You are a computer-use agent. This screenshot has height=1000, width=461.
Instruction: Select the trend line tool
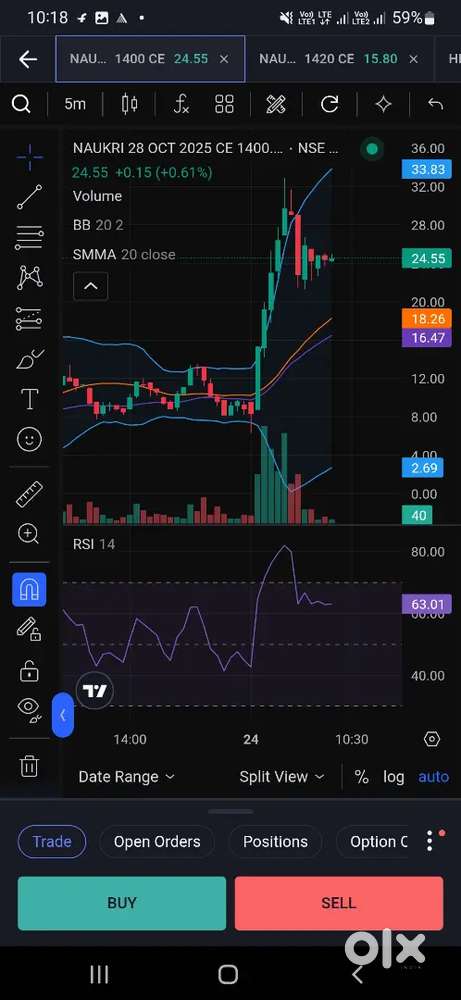(29, 197)
